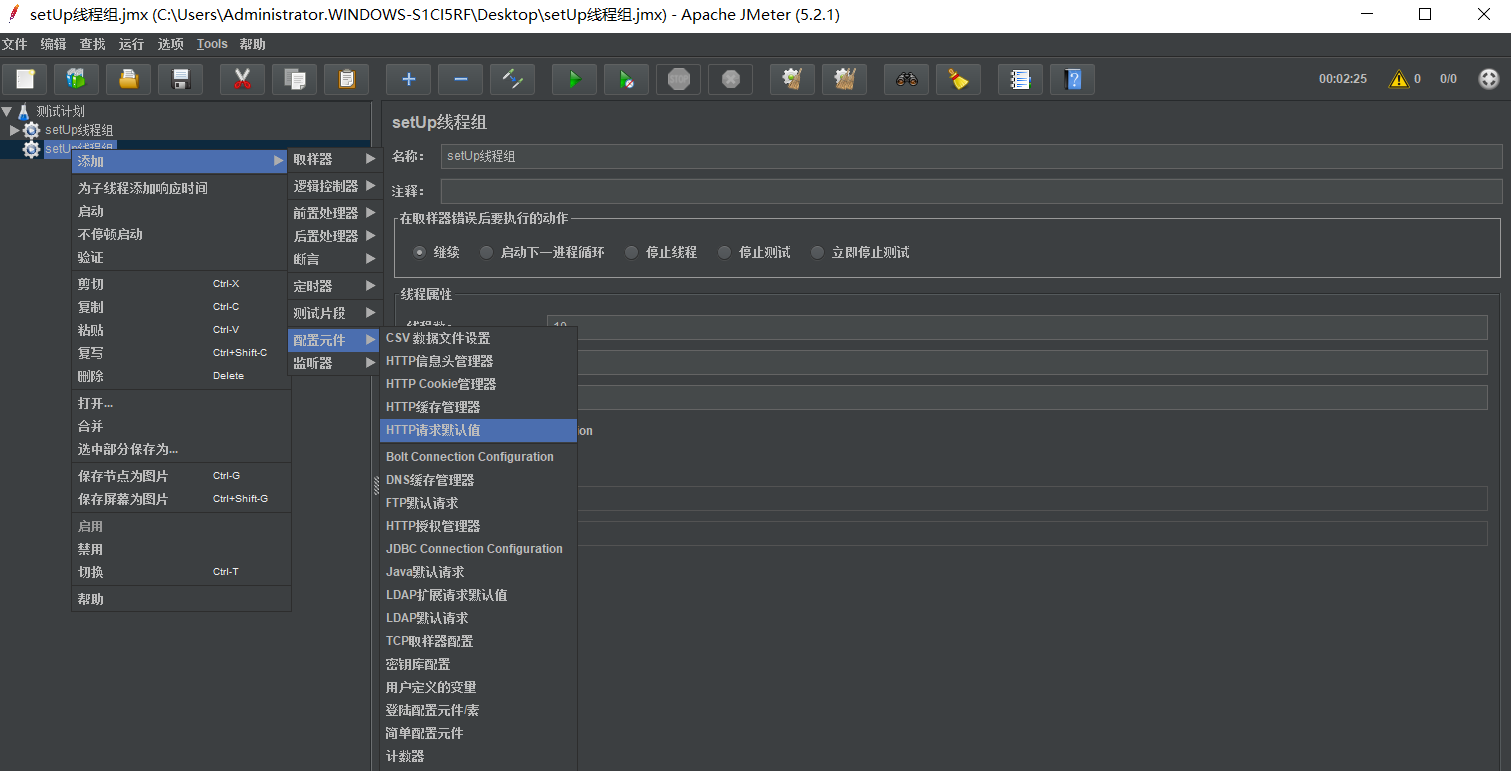Click the Shutdown toolbar icon

730,80
